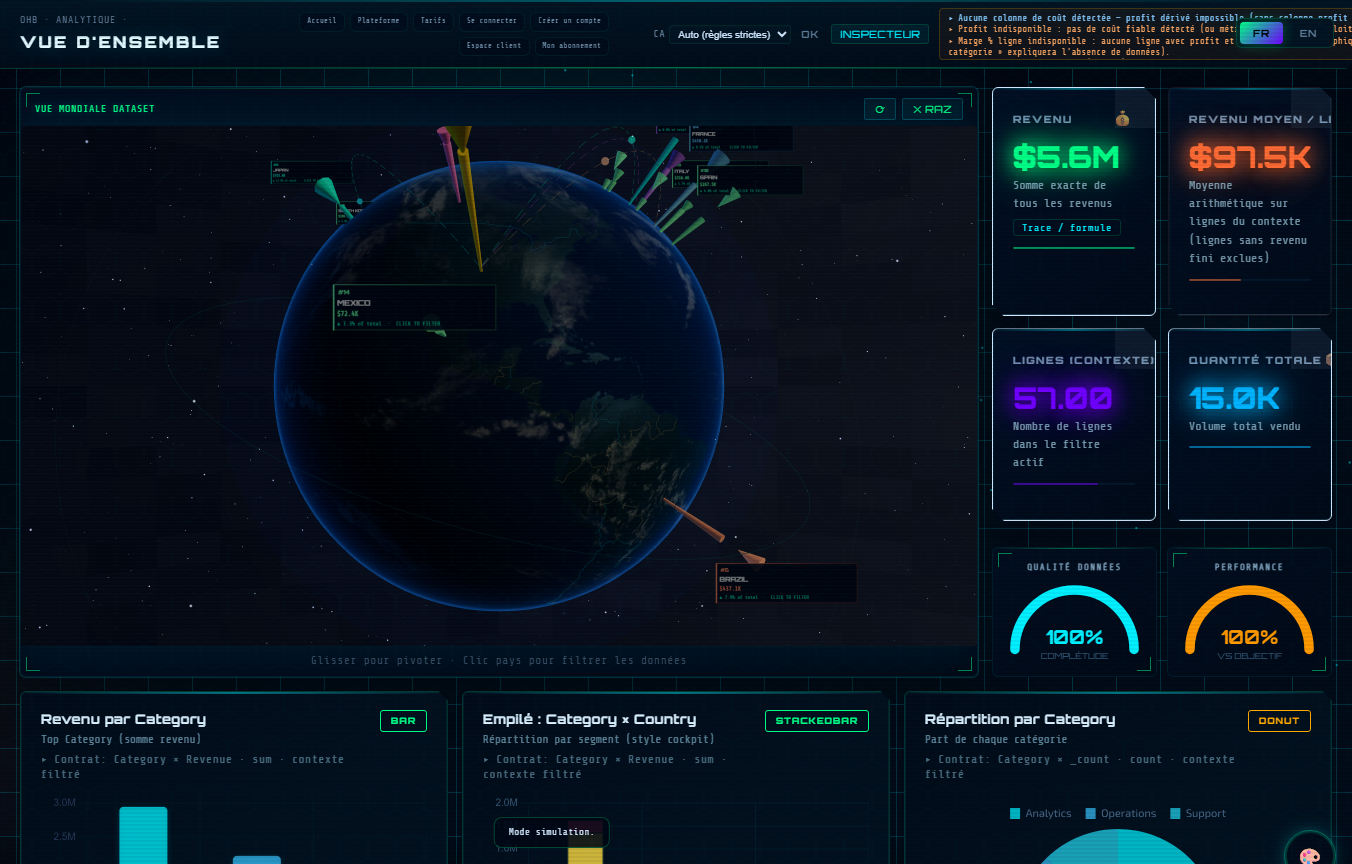Choose Créer un compte
1352x864 pixels.
pos(569,20)
